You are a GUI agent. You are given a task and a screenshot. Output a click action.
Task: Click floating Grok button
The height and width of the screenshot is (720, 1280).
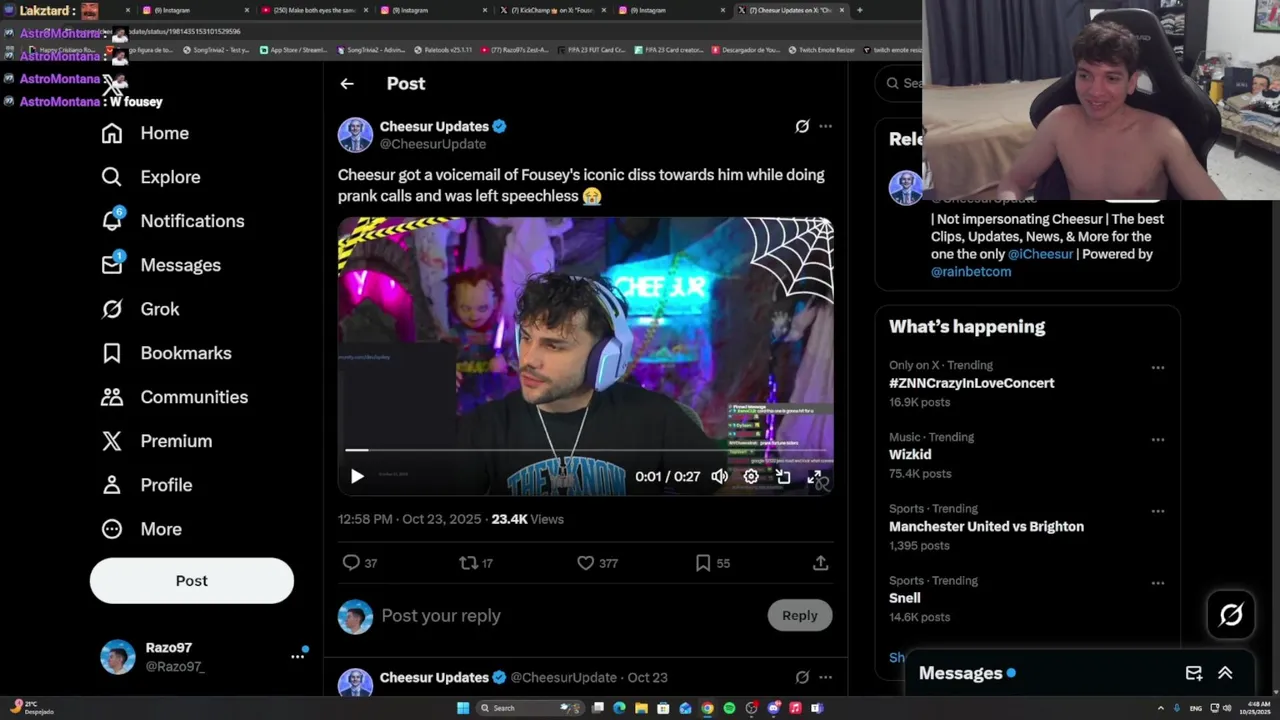tap(1231, 615)
